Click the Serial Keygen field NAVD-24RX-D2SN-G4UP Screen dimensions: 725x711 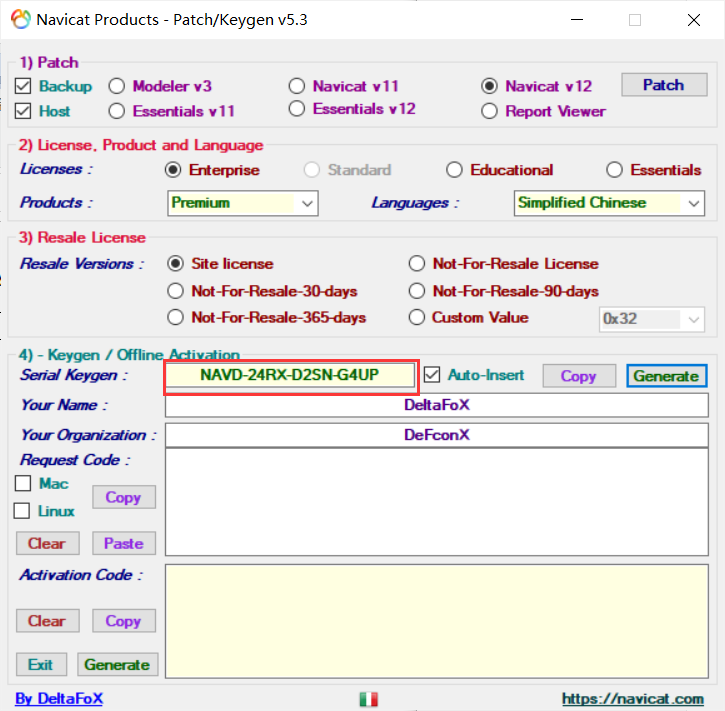[x=290, y=375]
